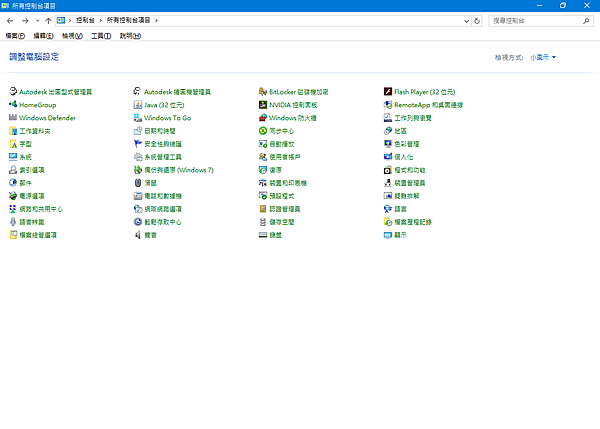Open the Flash Player (32 位元) icon
600x429 pixels.
(x=388, y=91)
